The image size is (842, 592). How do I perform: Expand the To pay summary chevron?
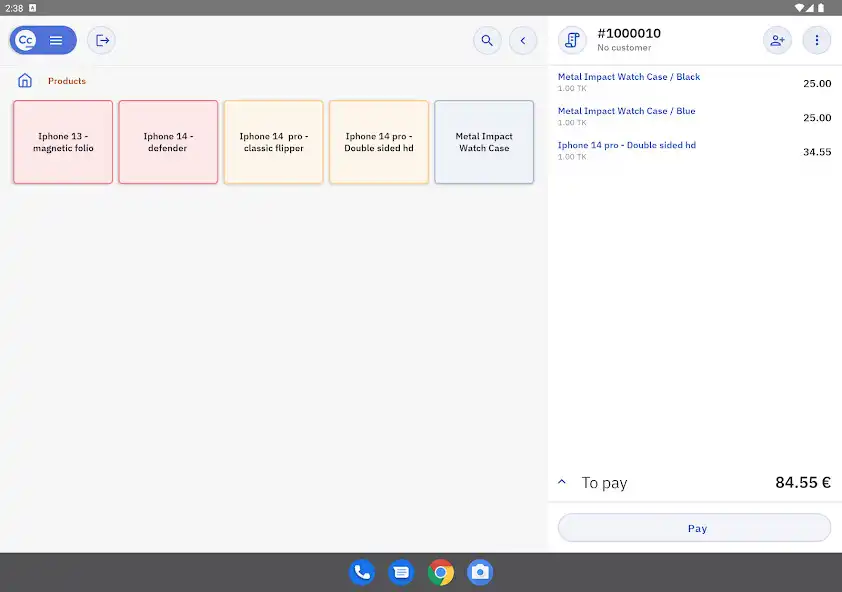point(562,482)
